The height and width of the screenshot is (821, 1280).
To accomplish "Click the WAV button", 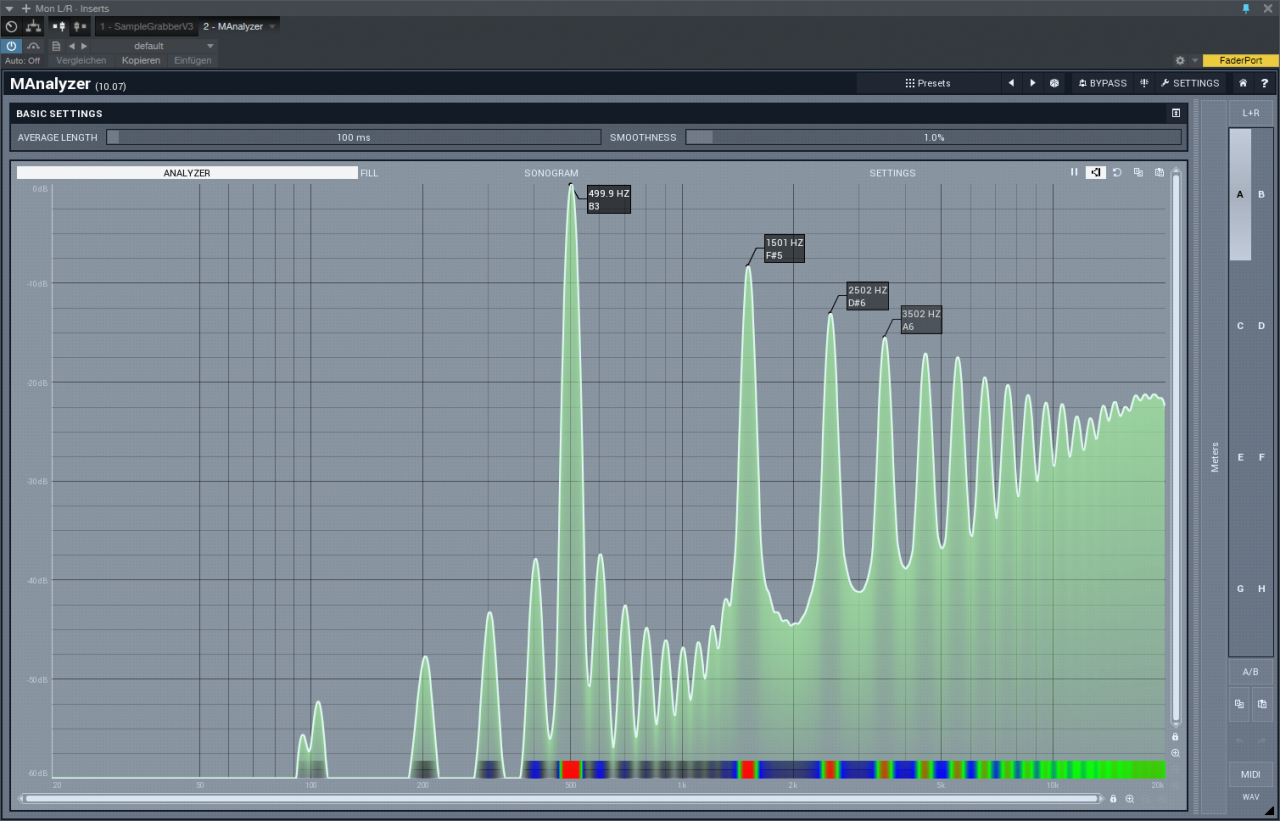I will (x=1250, y=797).
